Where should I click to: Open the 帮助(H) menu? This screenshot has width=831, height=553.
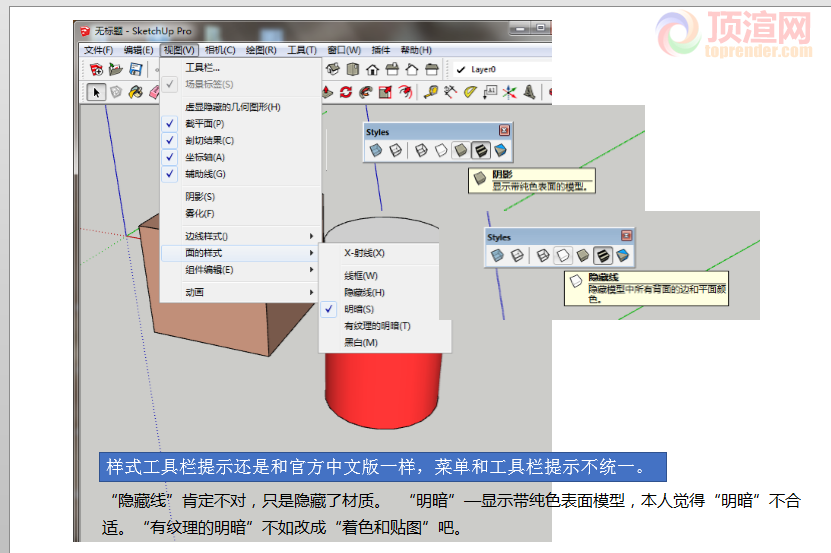point(416,50)
